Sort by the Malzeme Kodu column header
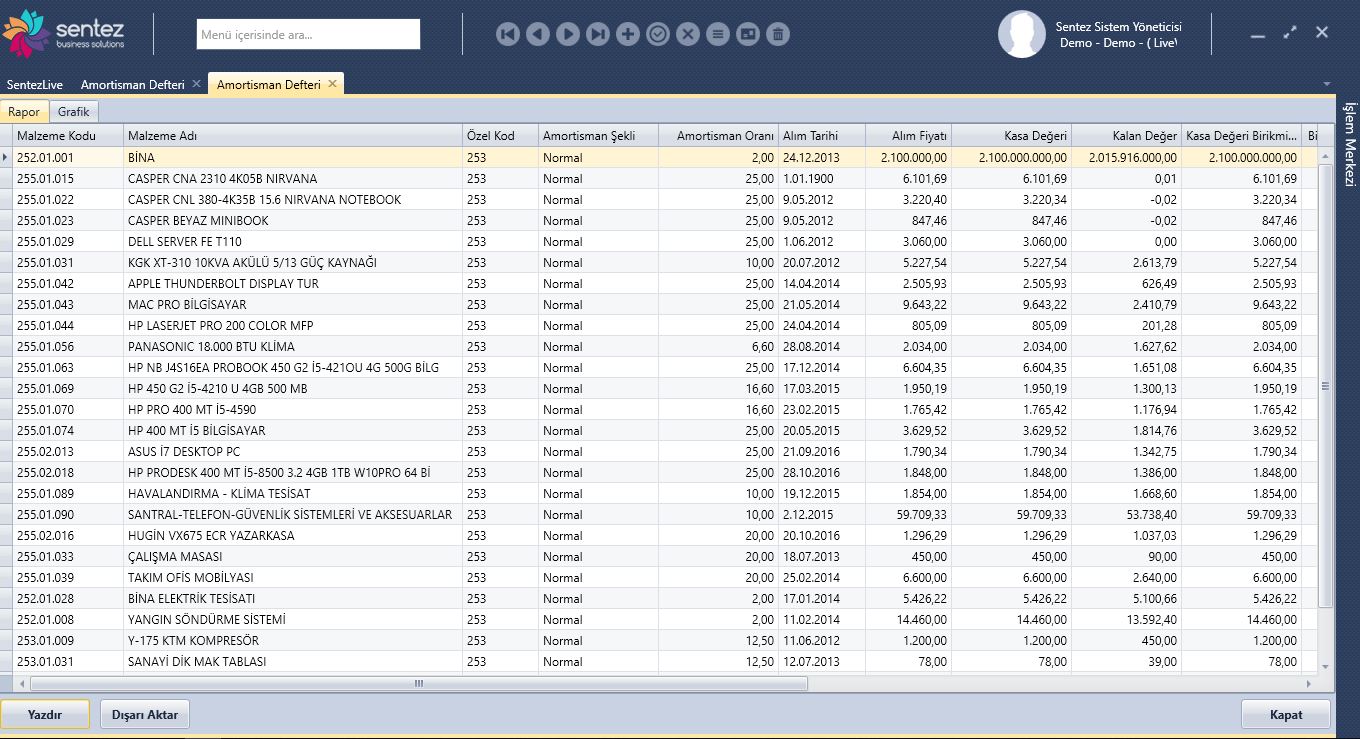This screenshot has width=1360, height=739. click(68, 136)
